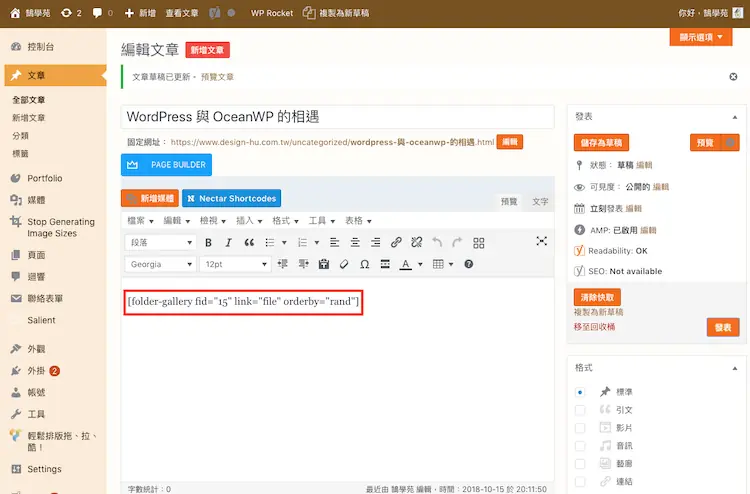The width and height of the screenshot is (750, 494).
Task: Click Nectar Shortcodes button
Action: click(232, 198)
